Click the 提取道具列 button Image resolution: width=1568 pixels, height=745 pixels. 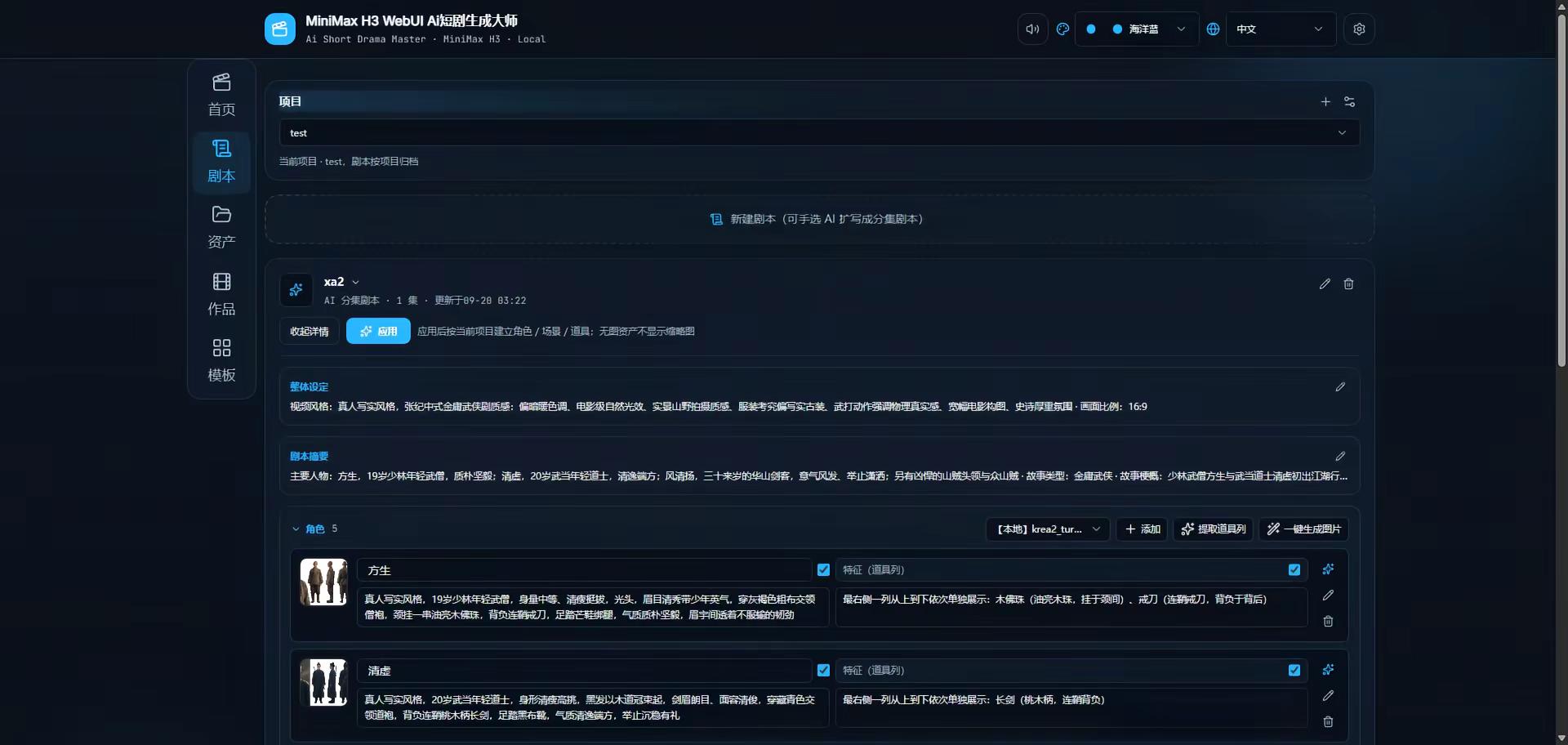coord(1214,529)
